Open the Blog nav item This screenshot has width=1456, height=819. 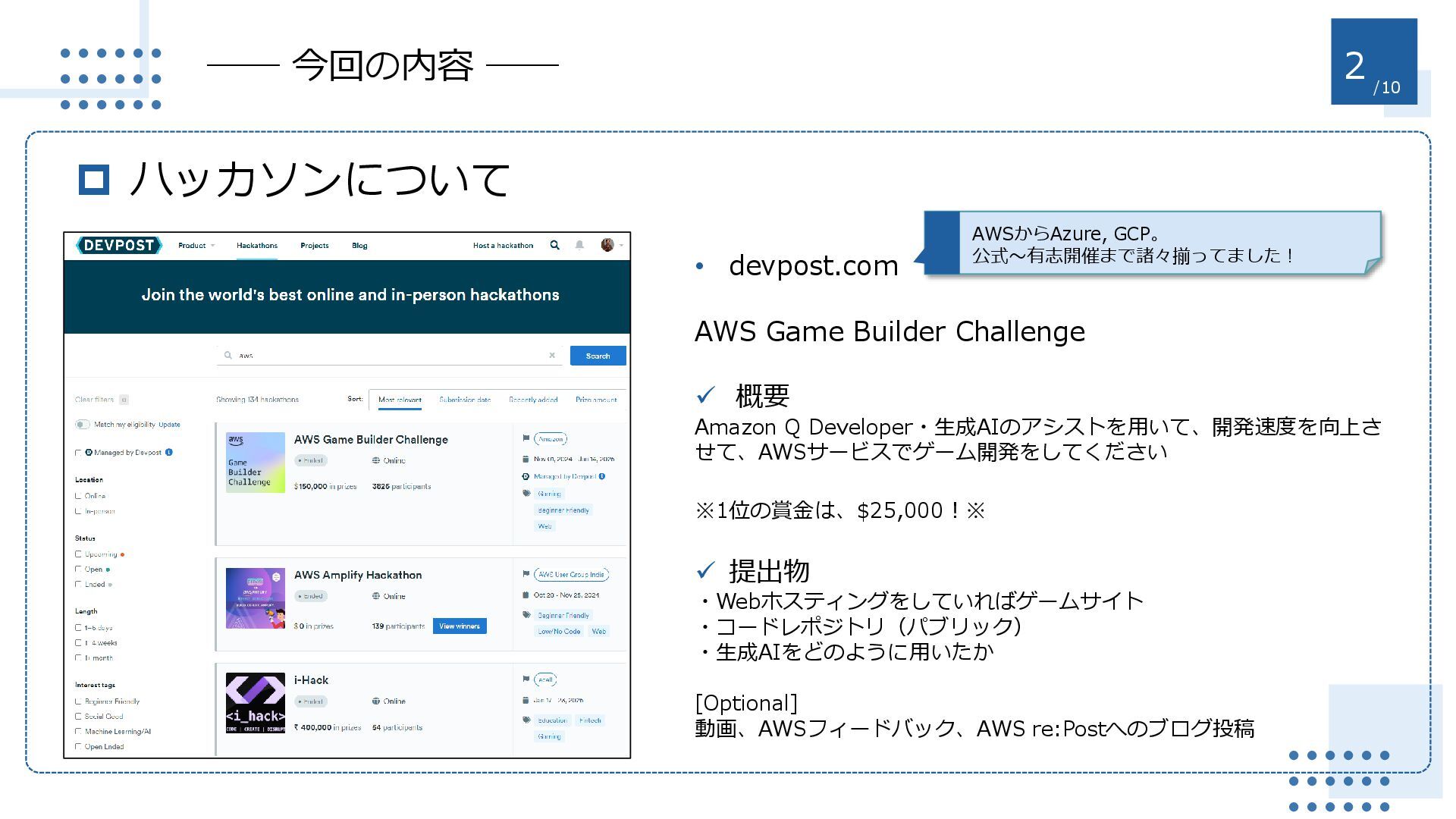[359, 245]
